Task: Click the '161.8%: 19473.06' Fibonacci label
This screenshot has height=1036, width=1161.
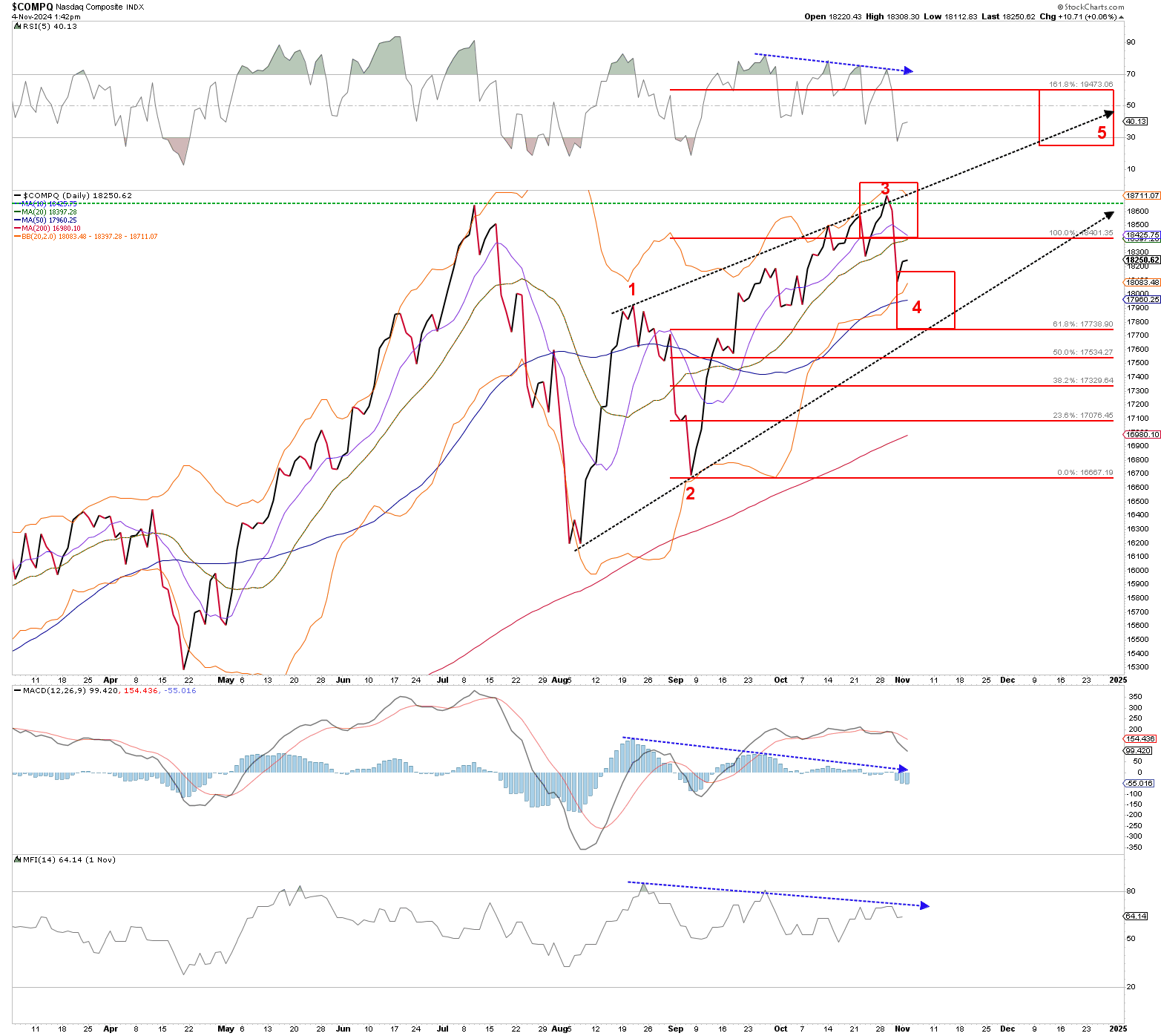Action: [x=1081, y=85]
